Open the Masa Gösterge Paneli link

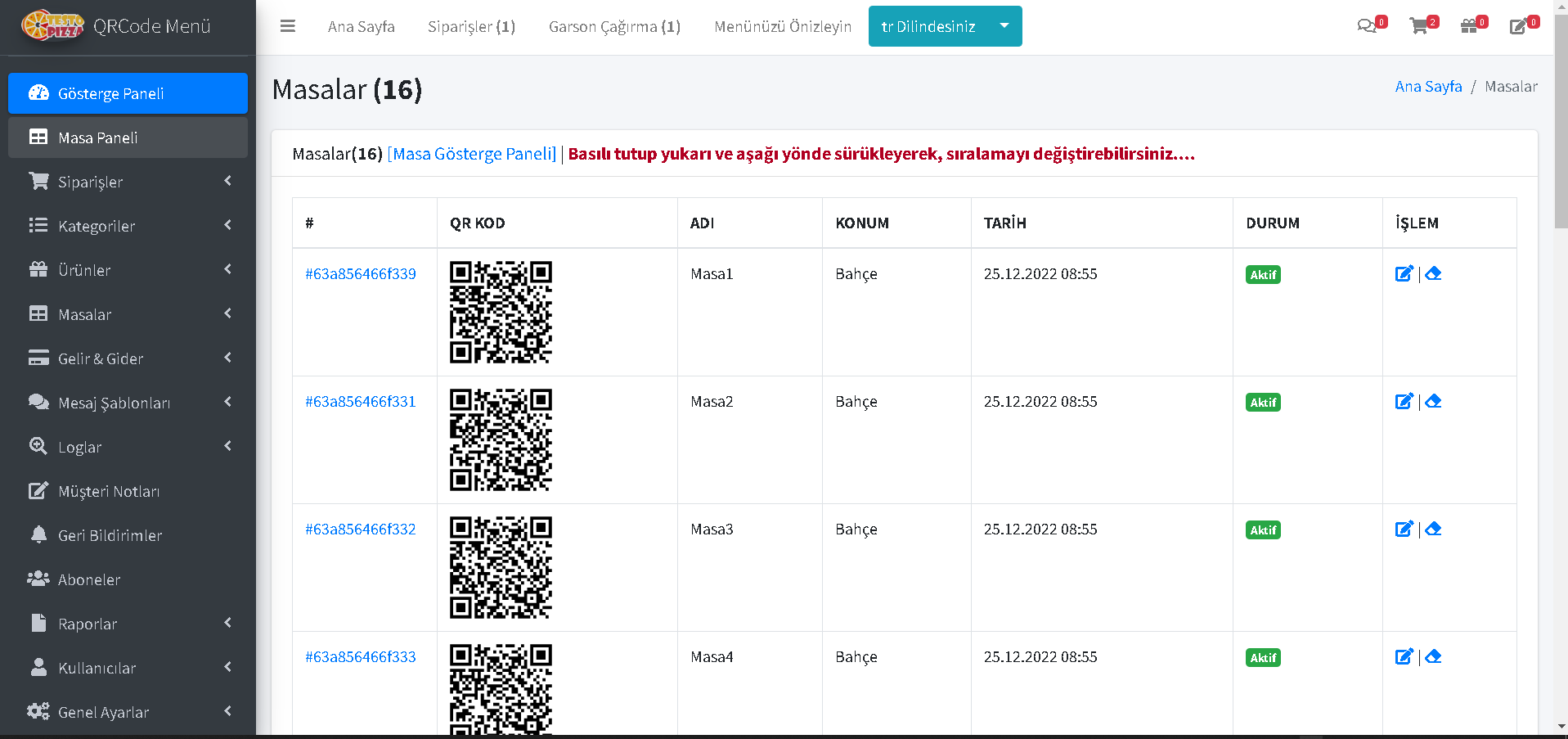click(x=472, y=154)
